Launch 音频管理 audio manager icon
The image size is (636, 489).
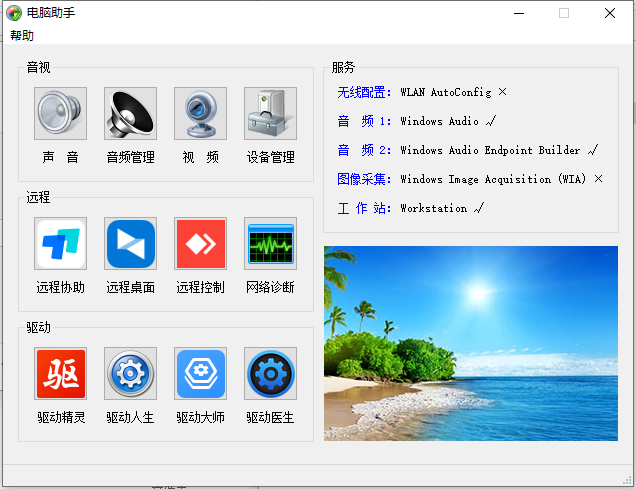point(130,113)
